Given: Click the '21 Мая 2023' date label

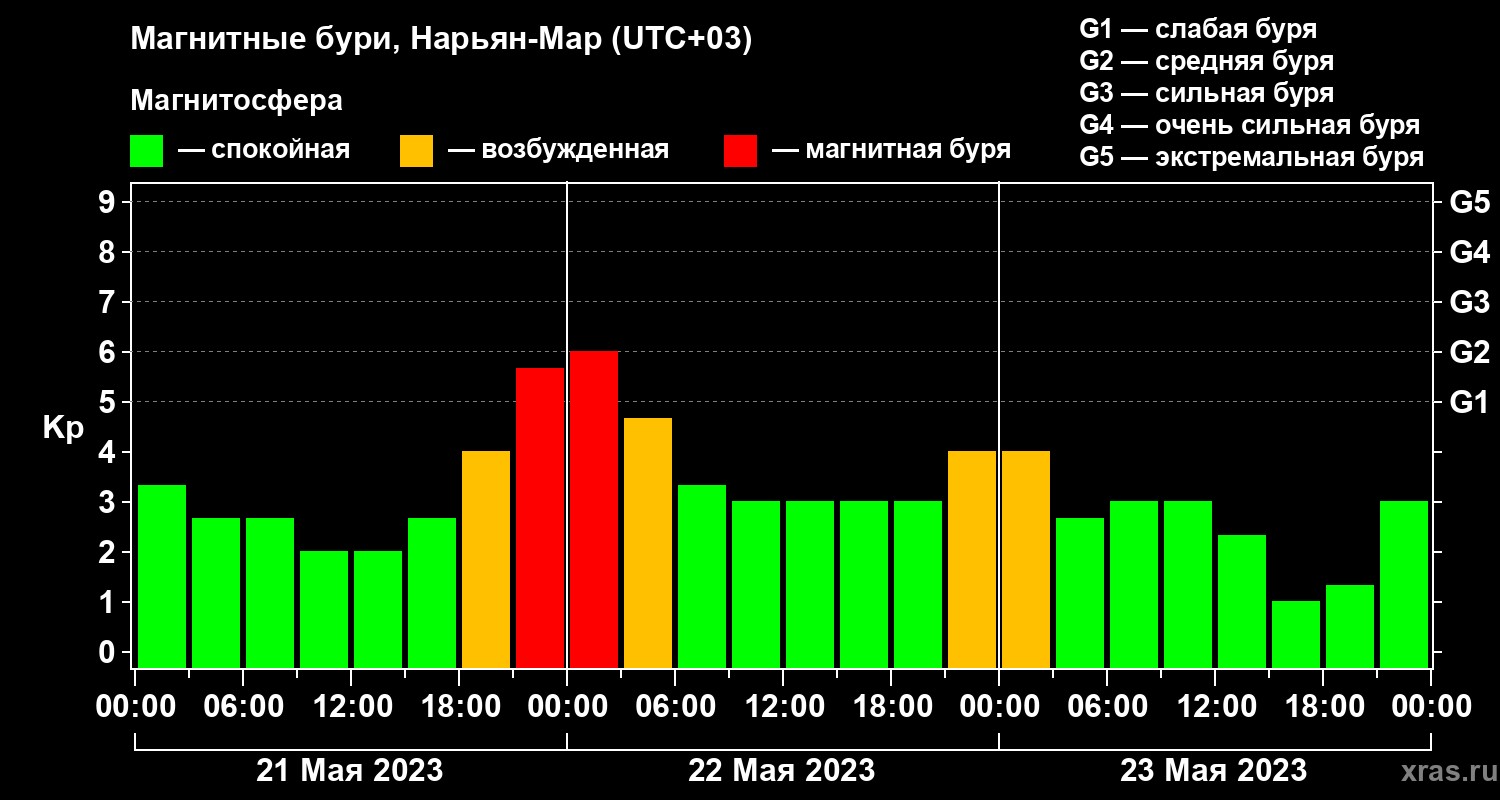Looking at the screenshot, I should 349,770.
